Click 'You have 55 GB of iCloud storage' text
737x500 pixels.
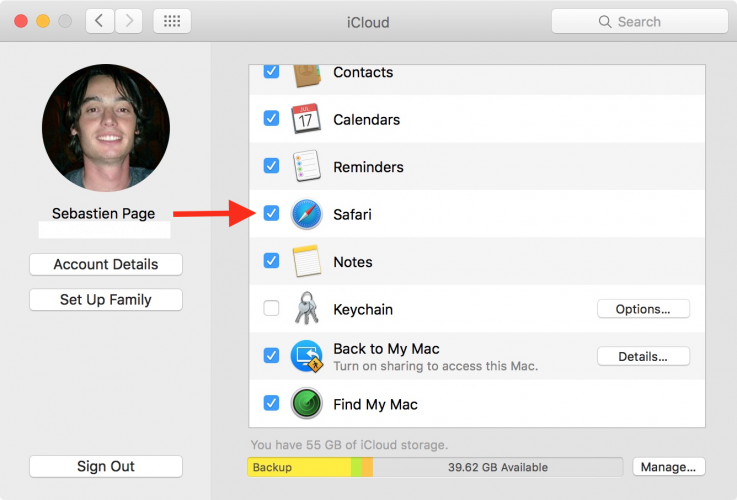pos(349,445)
